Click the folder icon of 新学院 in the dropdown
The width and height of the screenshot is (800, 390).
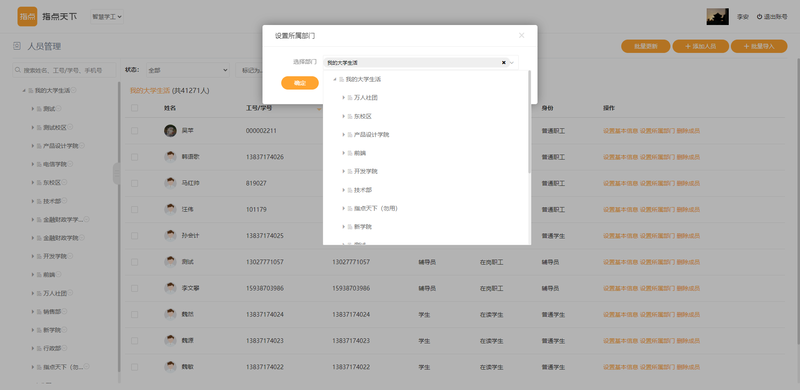click(350, 226)
